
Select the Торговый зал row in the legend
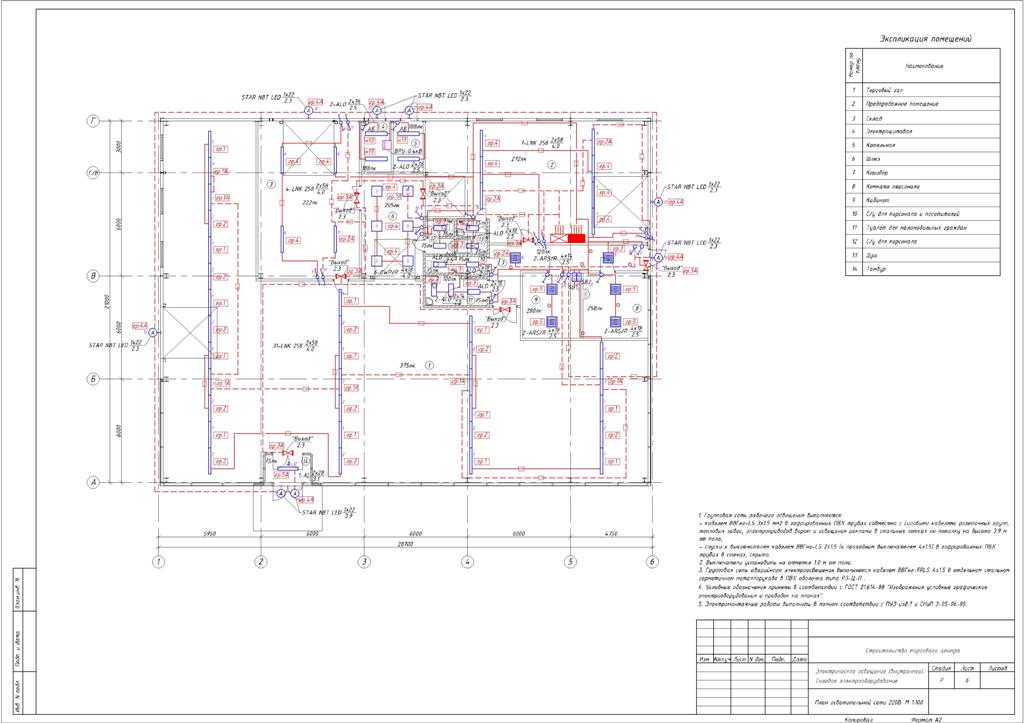click(923, 89)
